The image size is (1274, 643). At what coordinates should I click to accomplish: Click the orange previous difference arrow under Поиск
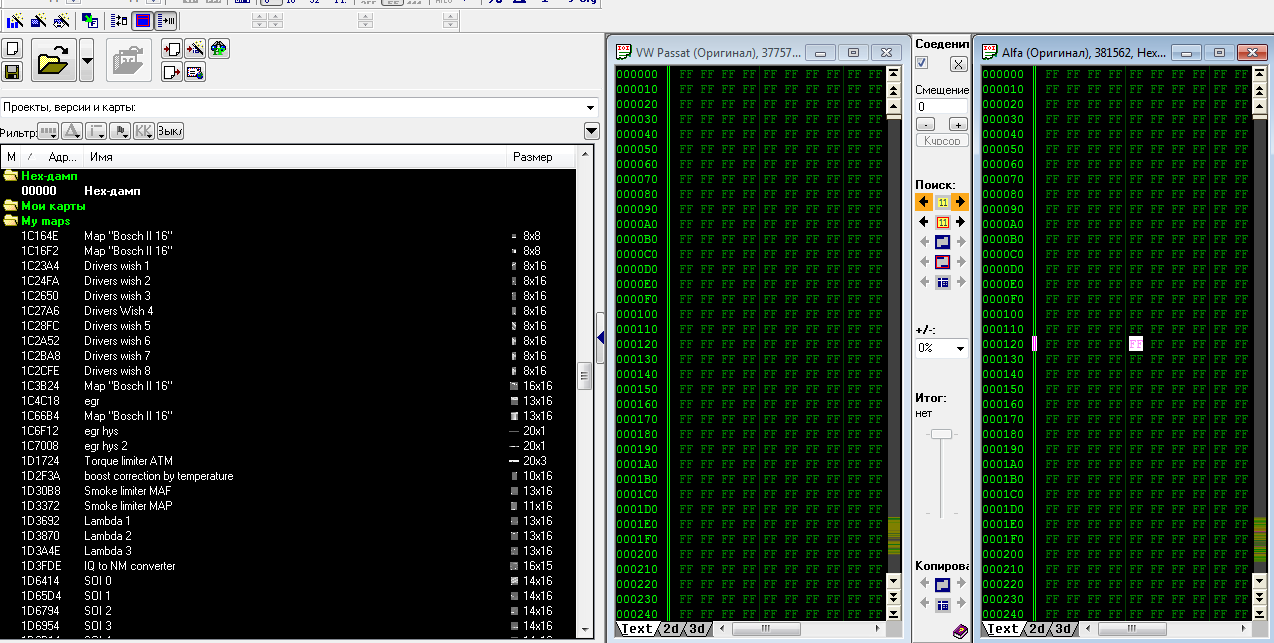(924, 202)
